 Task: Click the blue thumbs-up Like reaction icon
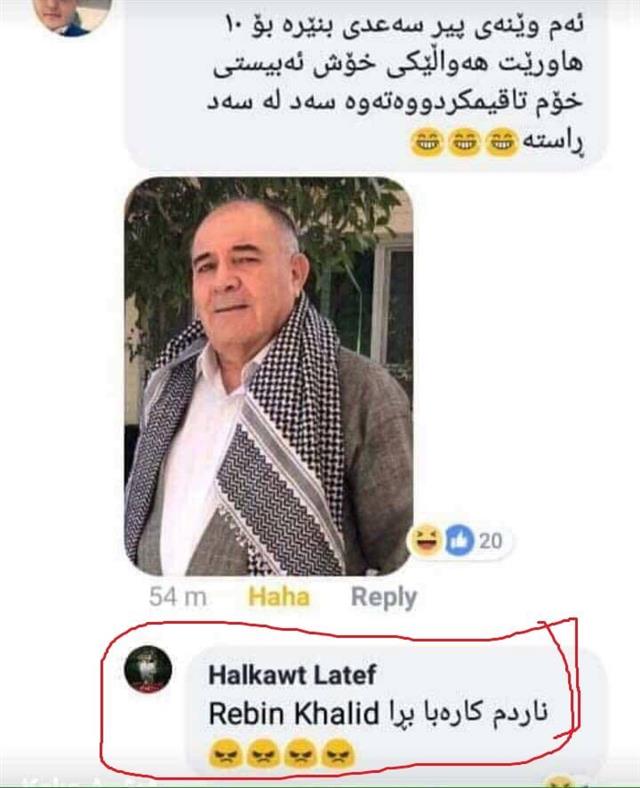(459, 541)
